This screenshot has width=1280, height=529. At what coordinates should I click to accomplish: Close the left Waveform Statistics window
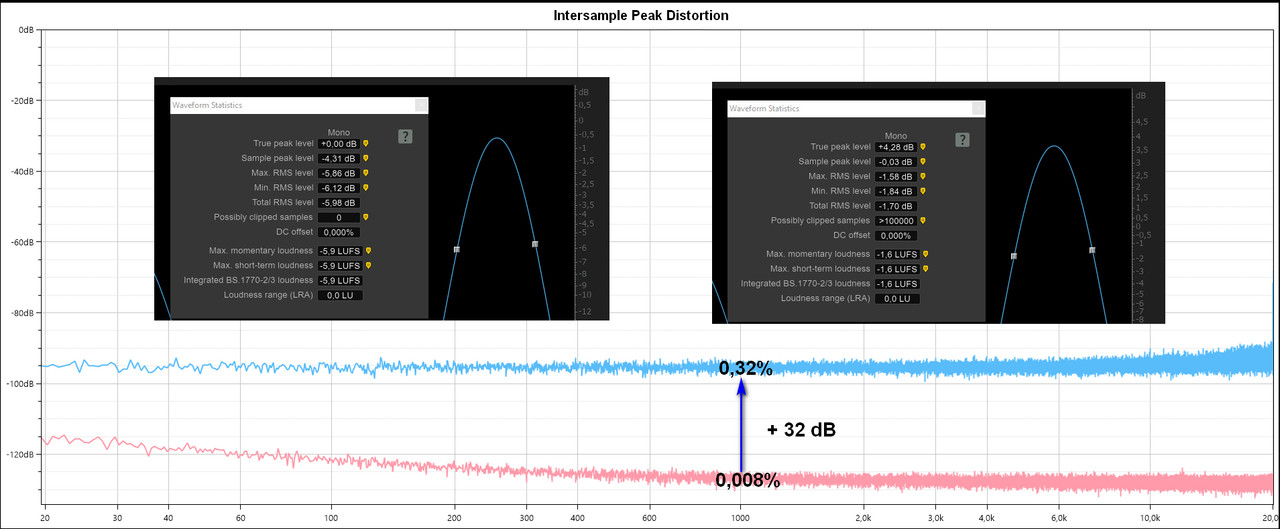click(421, 104)
